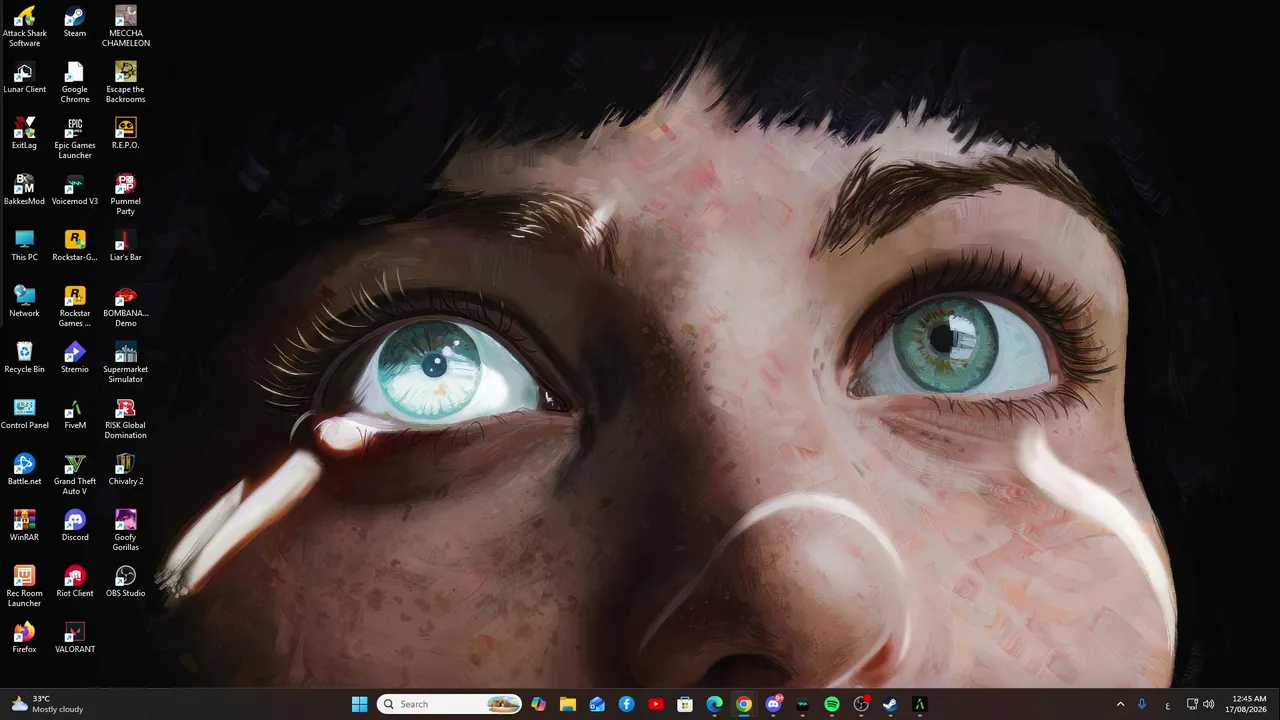Viewport: 1280px width, 720px height.
Task: Select the MECCHA CHAMELEON desktop icon
Action: (126, 26)
